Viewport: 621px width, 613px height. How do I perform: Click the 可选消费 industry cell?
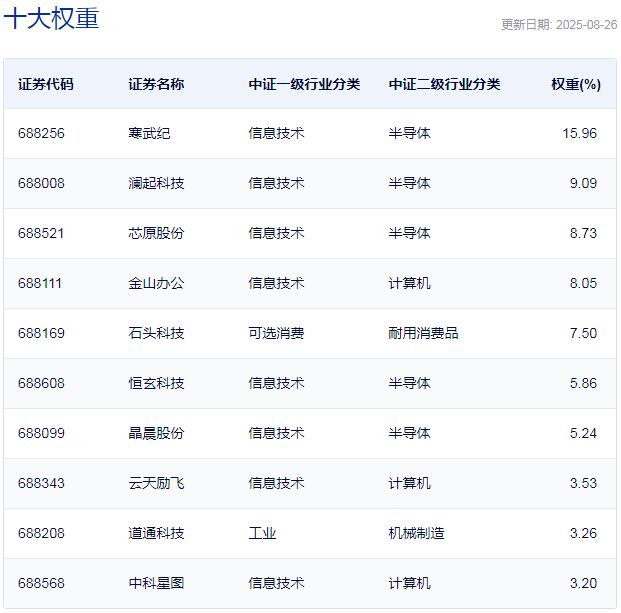click(x=276, y=333)
